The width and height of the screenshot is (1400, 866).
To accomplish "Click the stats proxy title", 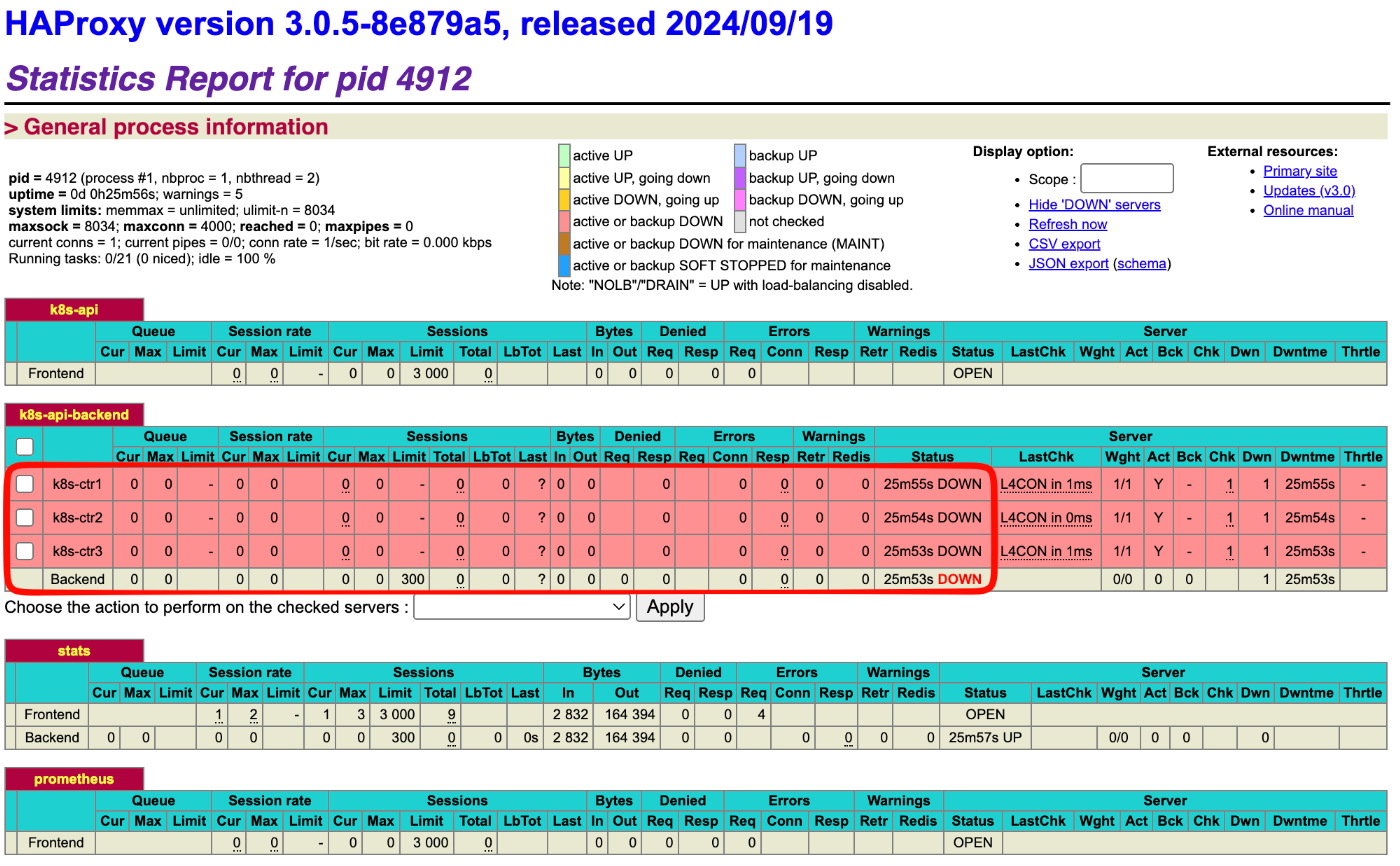I will pyautogui.click(x=75, y=650).
